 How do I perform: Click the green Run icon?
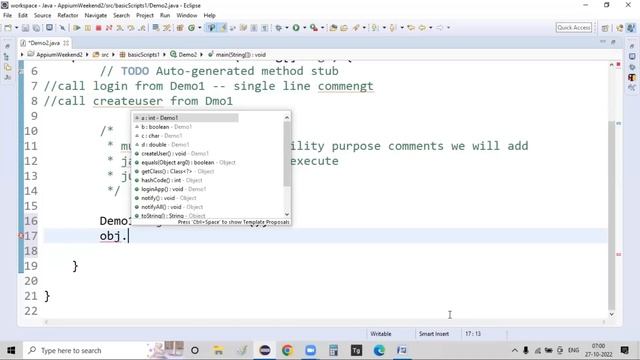point(296,28)
